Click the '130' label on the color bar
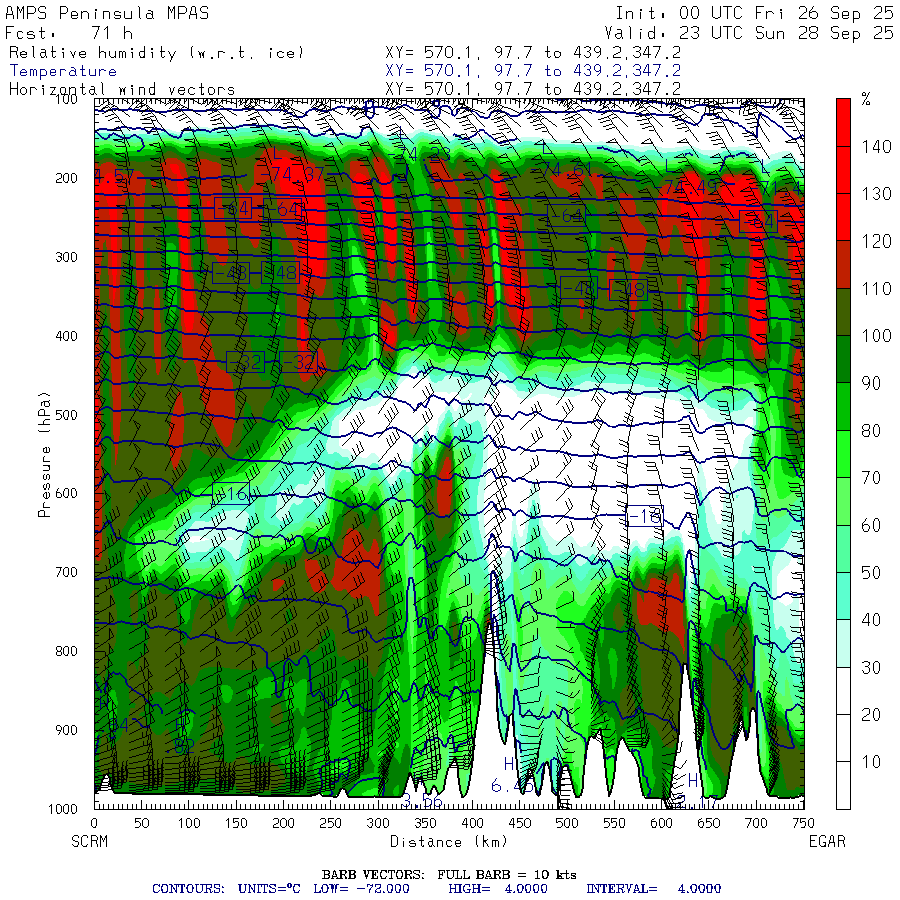Image resolution: width=900 pixels, height=900 pixels. click(876, 194)
